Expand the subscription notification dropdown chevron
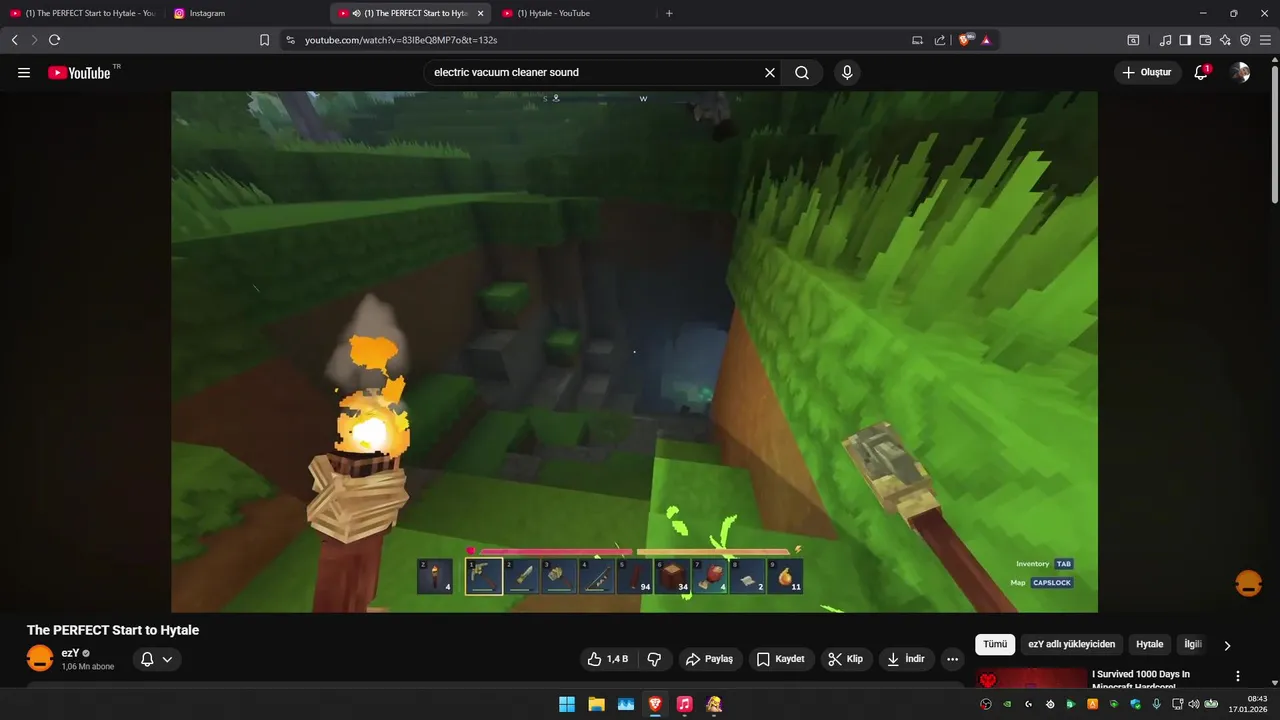 coord(168,659)
